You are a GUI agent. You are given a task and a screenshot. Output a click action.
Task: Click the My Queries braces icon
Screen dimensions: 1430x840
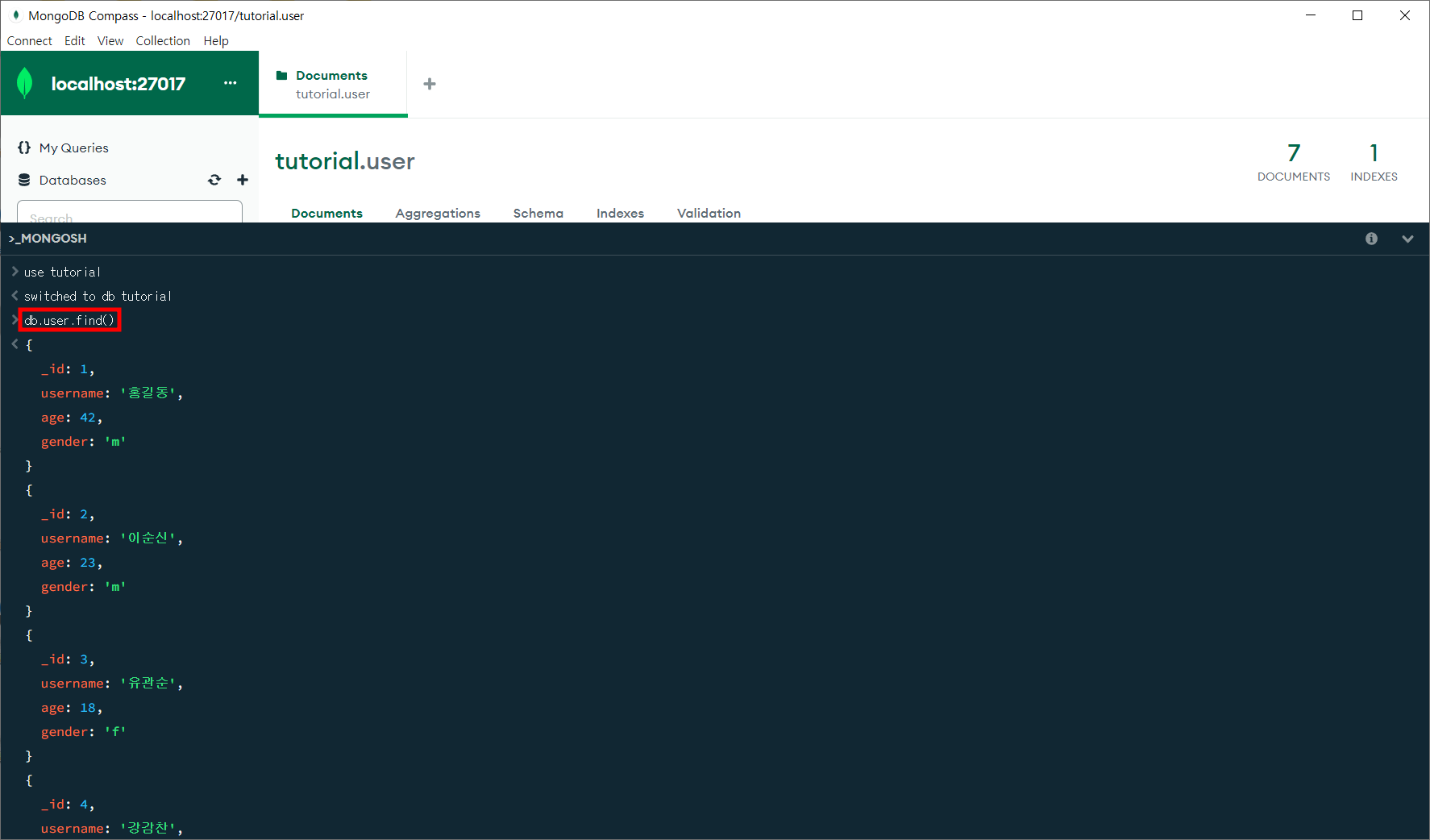[x=24, y=148]
